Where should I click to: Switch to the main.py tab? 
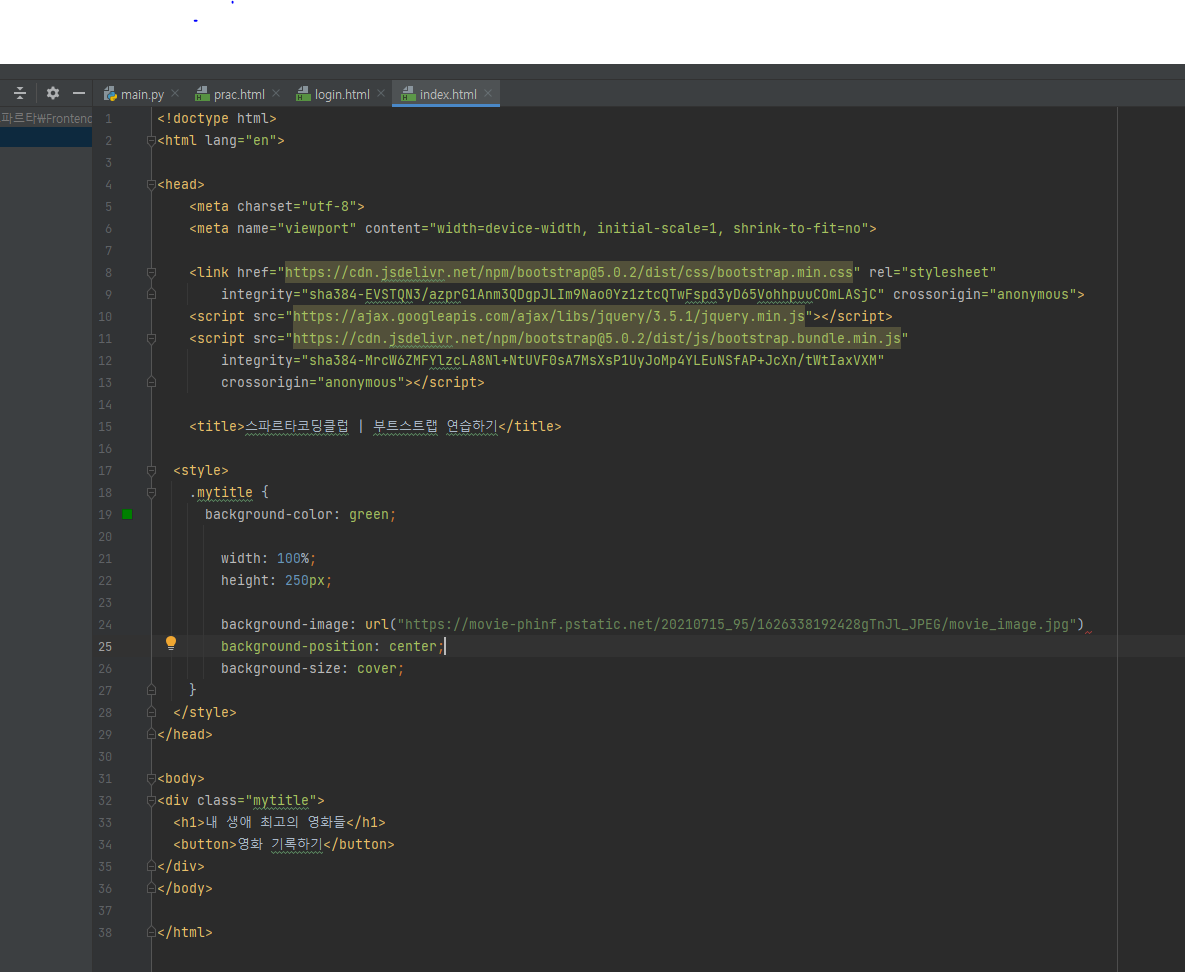click(143, 94)
